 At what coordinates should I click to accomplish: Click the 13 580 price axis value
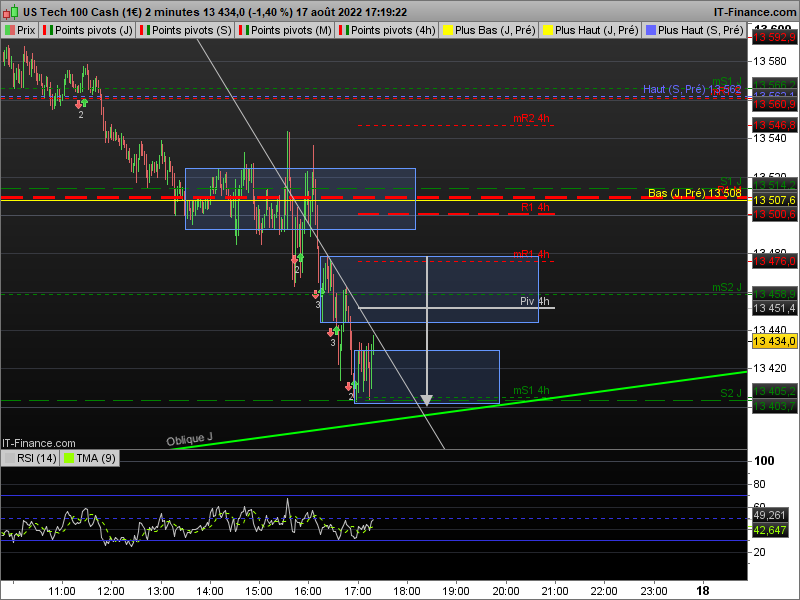[769, 61]
